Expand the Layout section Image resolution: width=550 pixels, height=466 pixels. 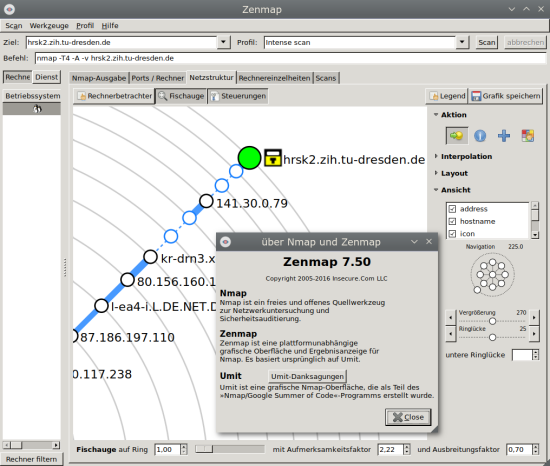point(436,173)
